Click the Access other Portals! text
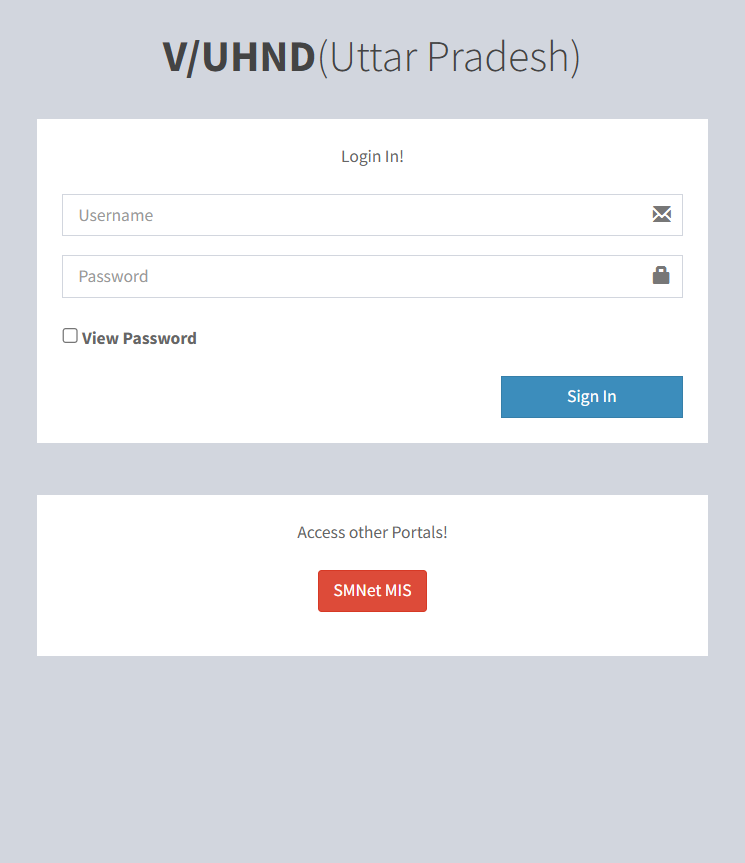 tap(372, 532)
